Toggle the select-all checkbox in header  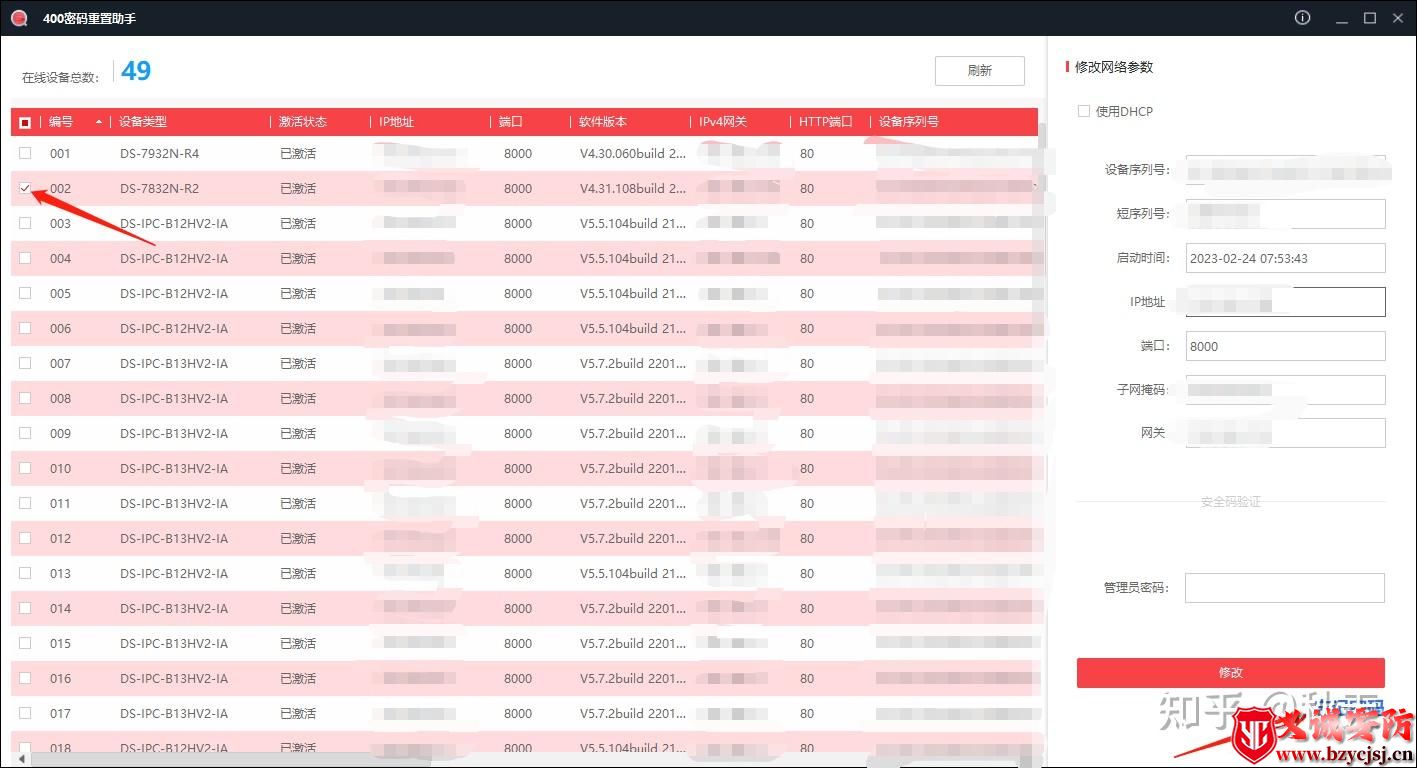25,122
